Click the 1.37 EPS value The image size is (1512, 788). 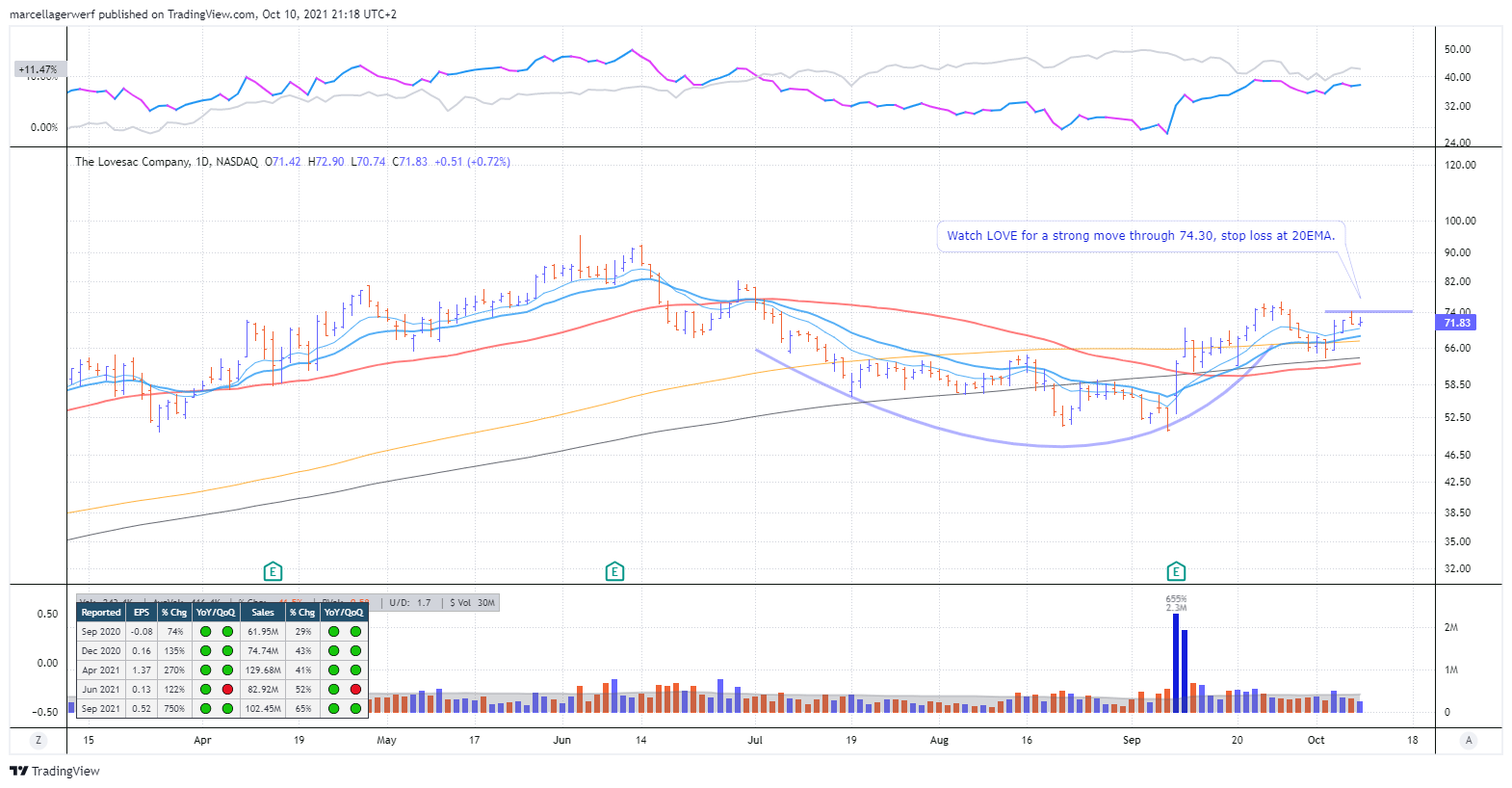(x=142, y=670)
